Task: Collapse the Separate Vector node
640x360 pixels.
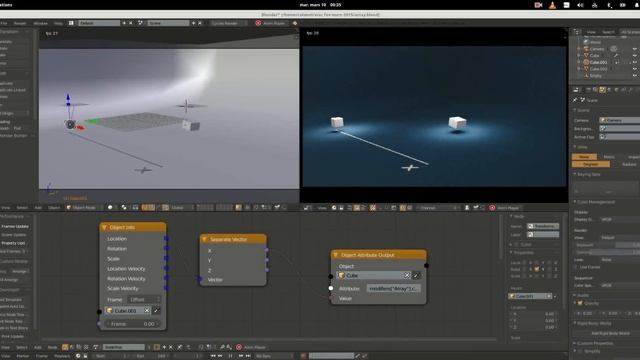Action: point(204,240)
